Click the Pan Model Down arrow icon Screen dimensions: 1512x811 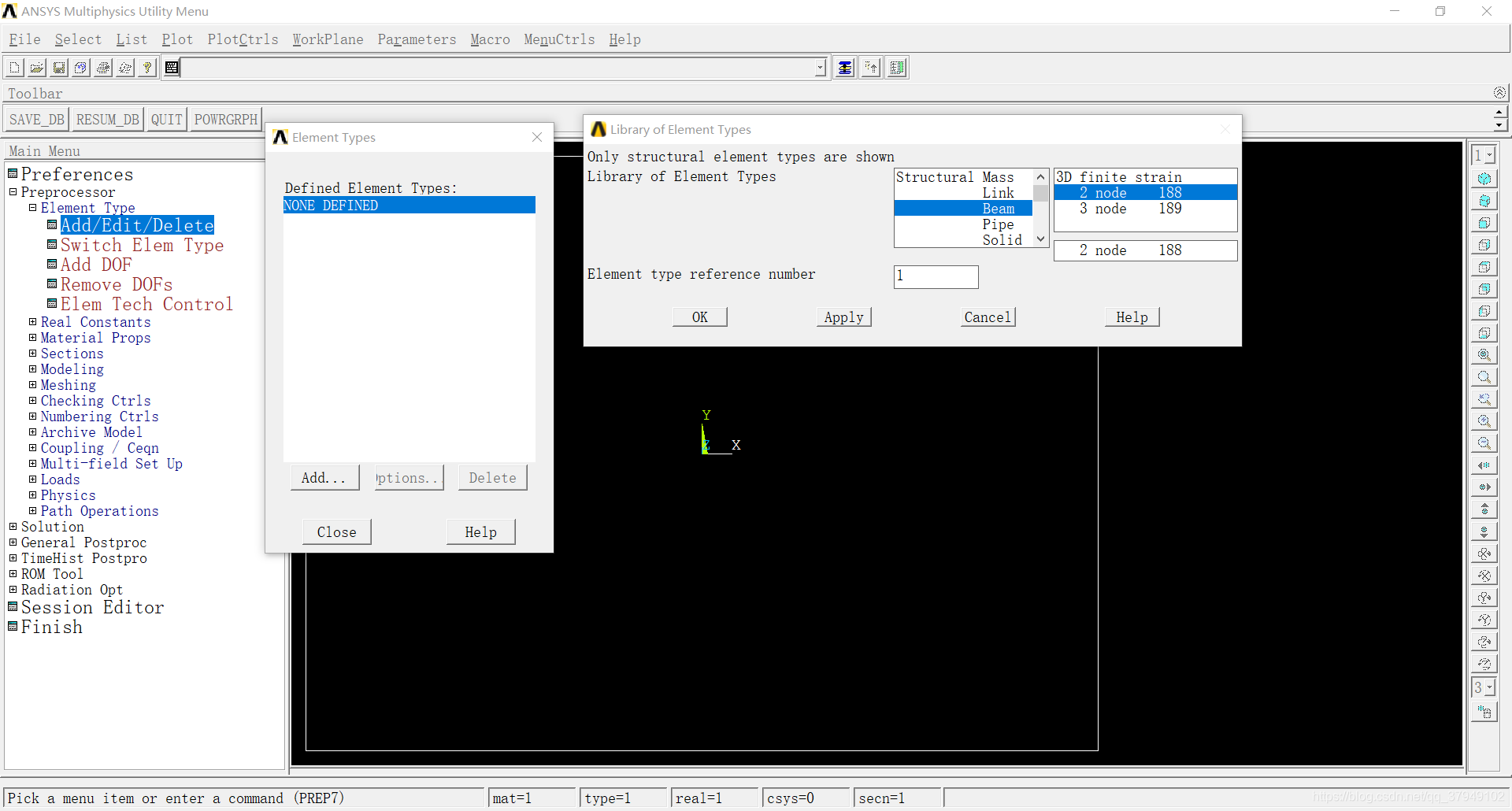(x=1484, y=531)
